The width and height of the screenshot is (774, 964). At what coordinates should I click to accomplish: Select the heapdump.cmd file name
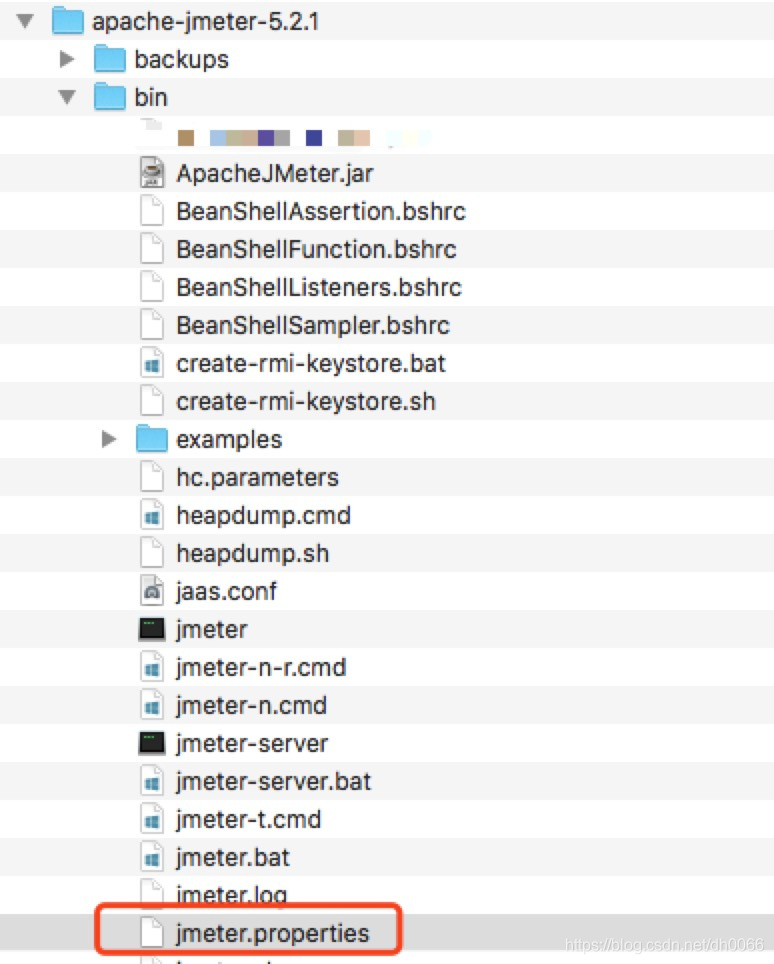[x=263, y=516]
